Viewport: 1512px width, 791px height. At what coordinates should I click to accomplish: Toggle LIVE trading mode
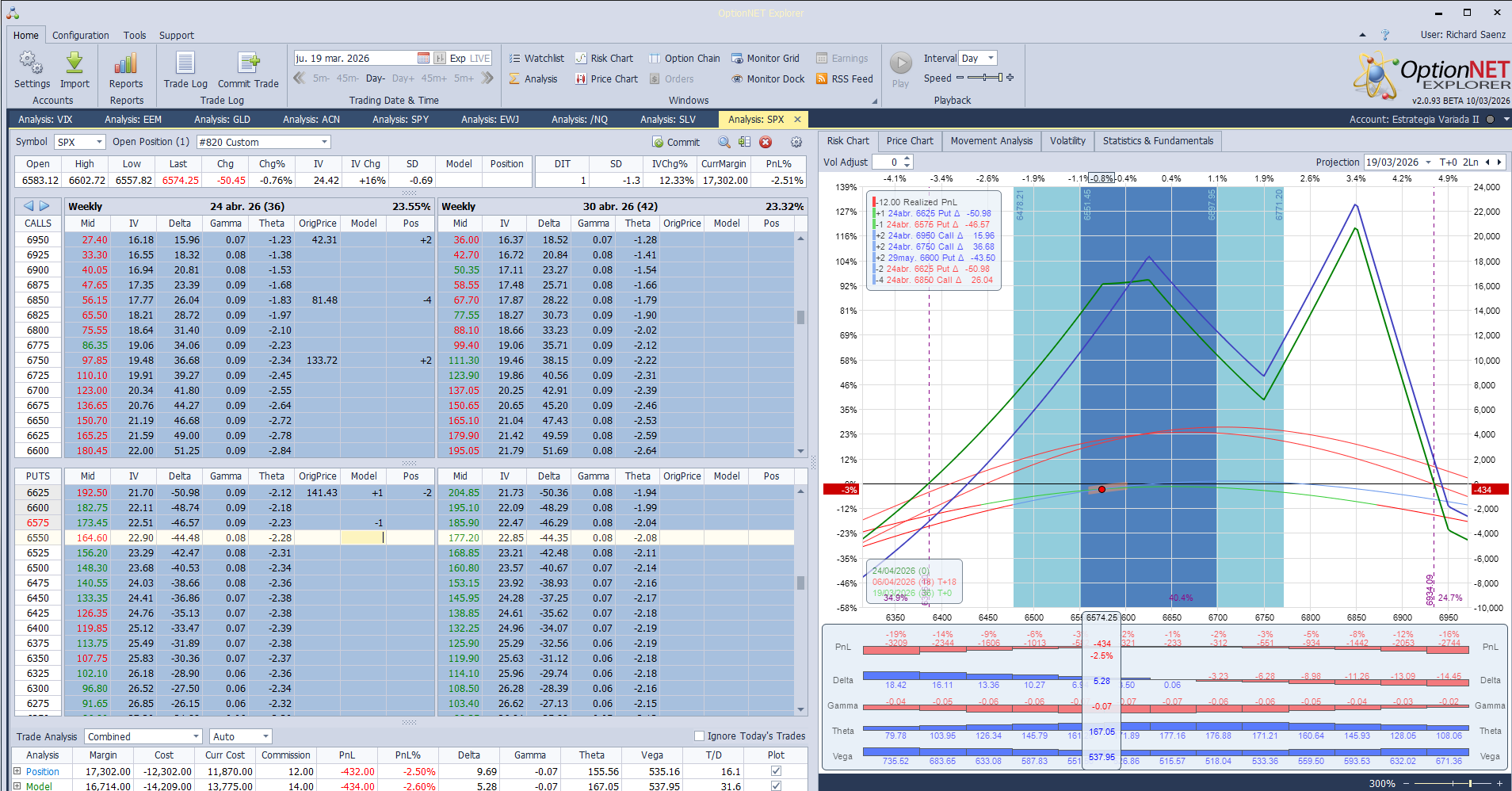point(480,58)
